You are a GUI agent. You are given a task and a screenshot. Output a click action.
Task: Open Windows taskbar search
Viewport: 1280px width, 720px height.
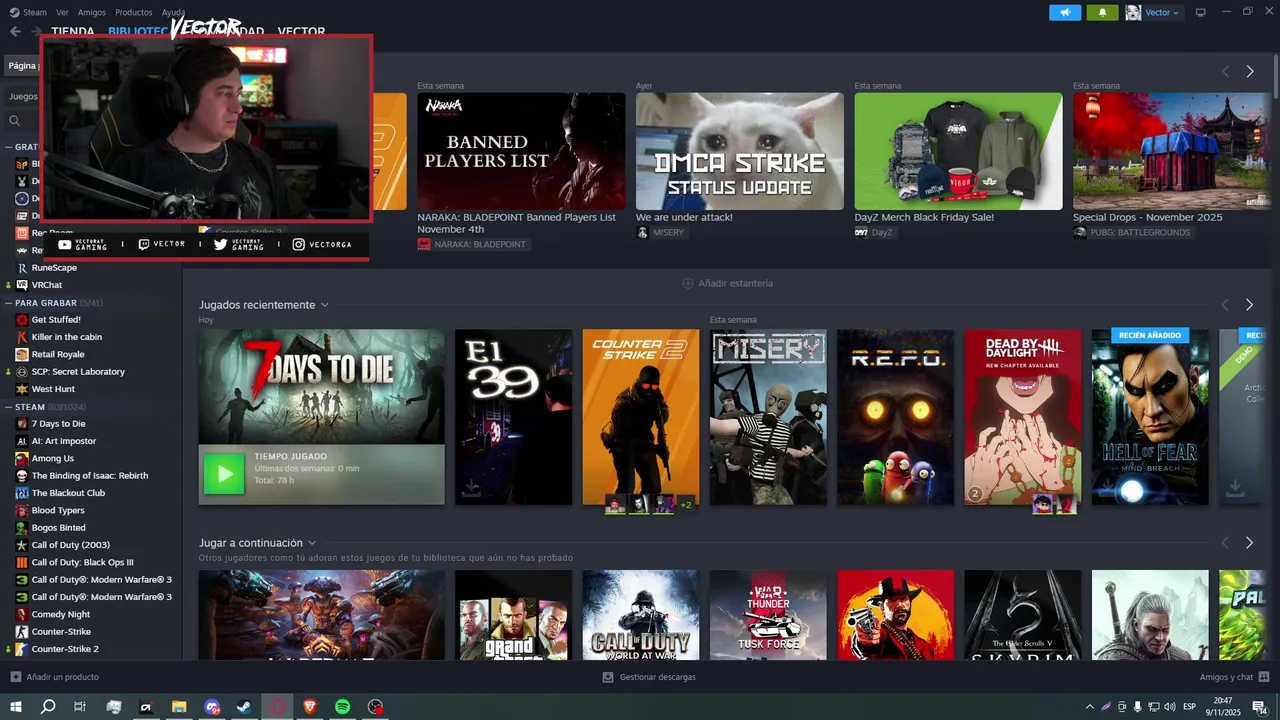point(48,707)
